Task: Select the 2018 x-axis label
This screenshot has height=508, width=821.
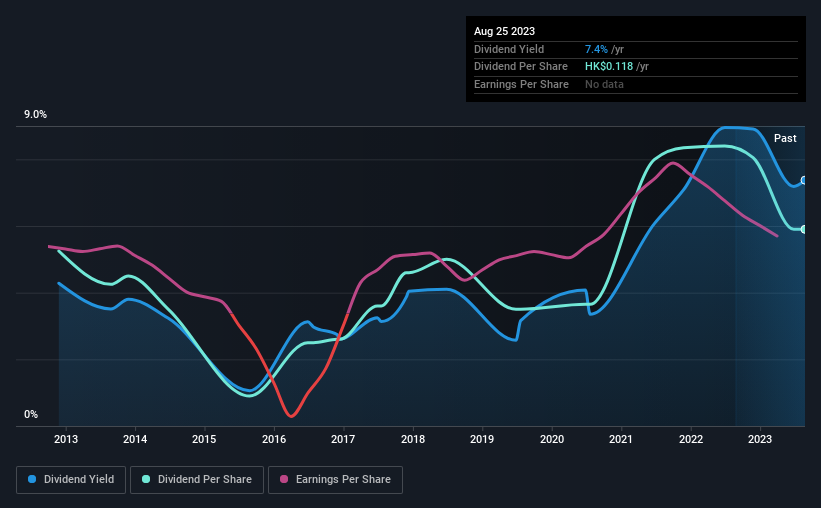Action: point(413,439)
